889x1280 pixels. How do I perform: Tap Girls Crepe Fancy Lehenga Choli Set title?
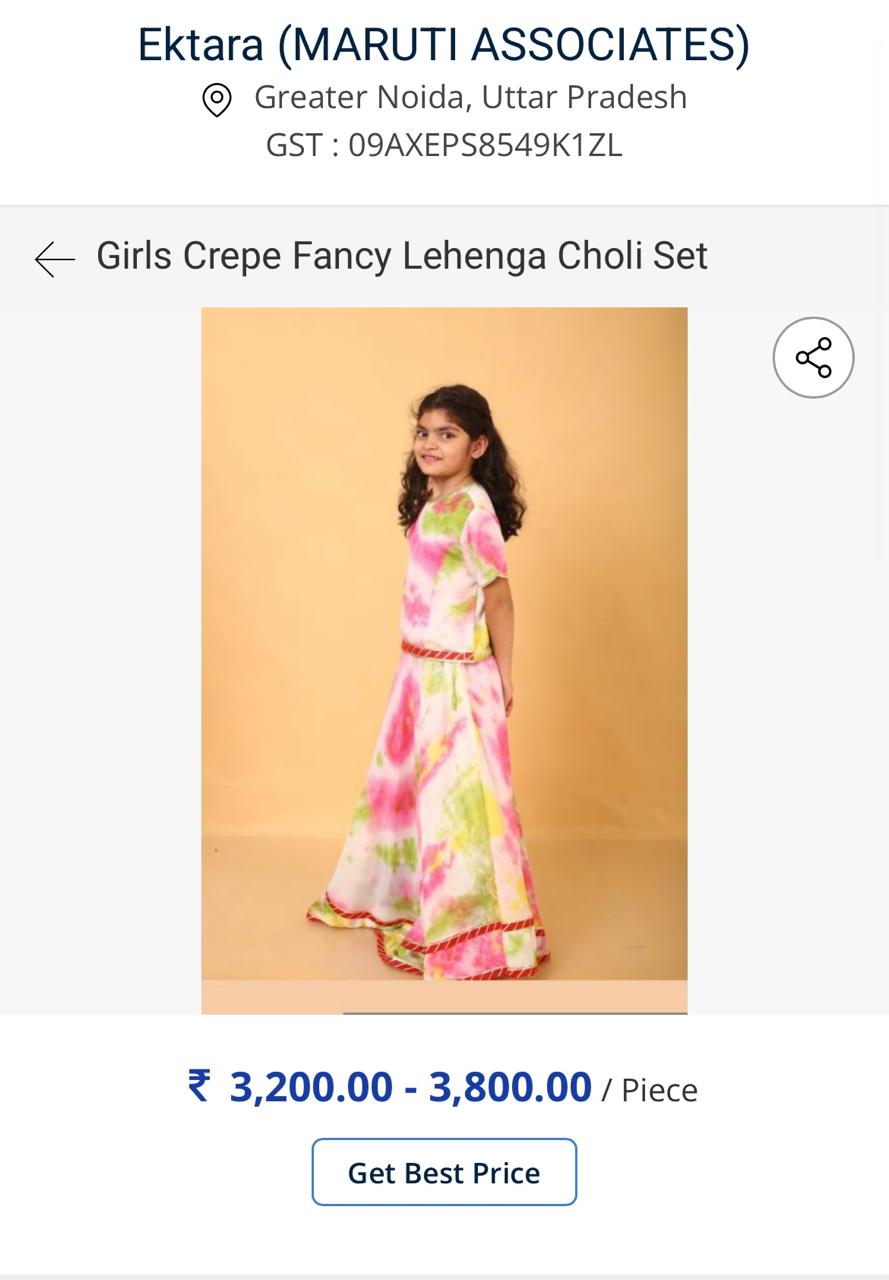tap(401, 256)
